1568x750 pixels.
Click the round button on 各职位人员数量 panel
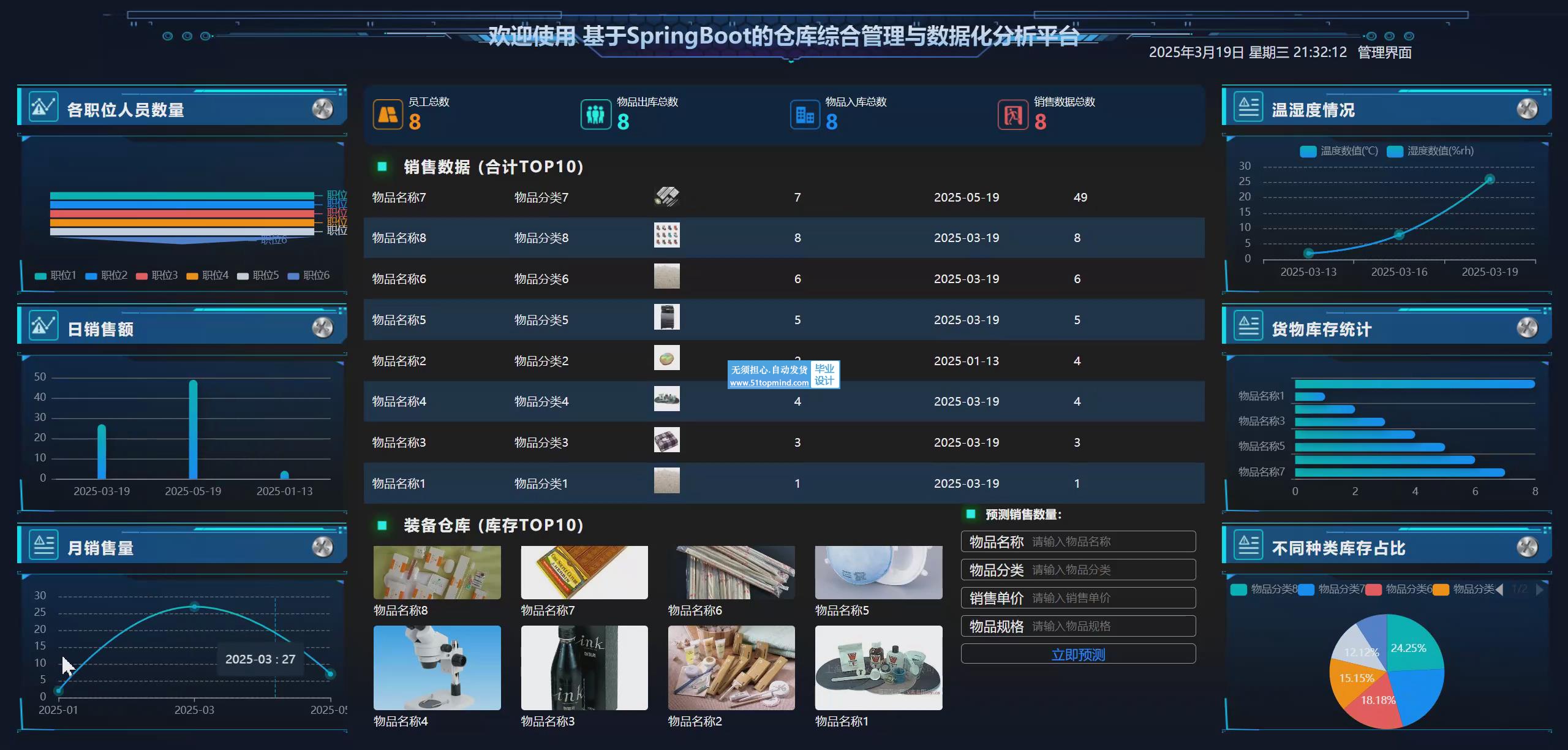pos(322,109)
